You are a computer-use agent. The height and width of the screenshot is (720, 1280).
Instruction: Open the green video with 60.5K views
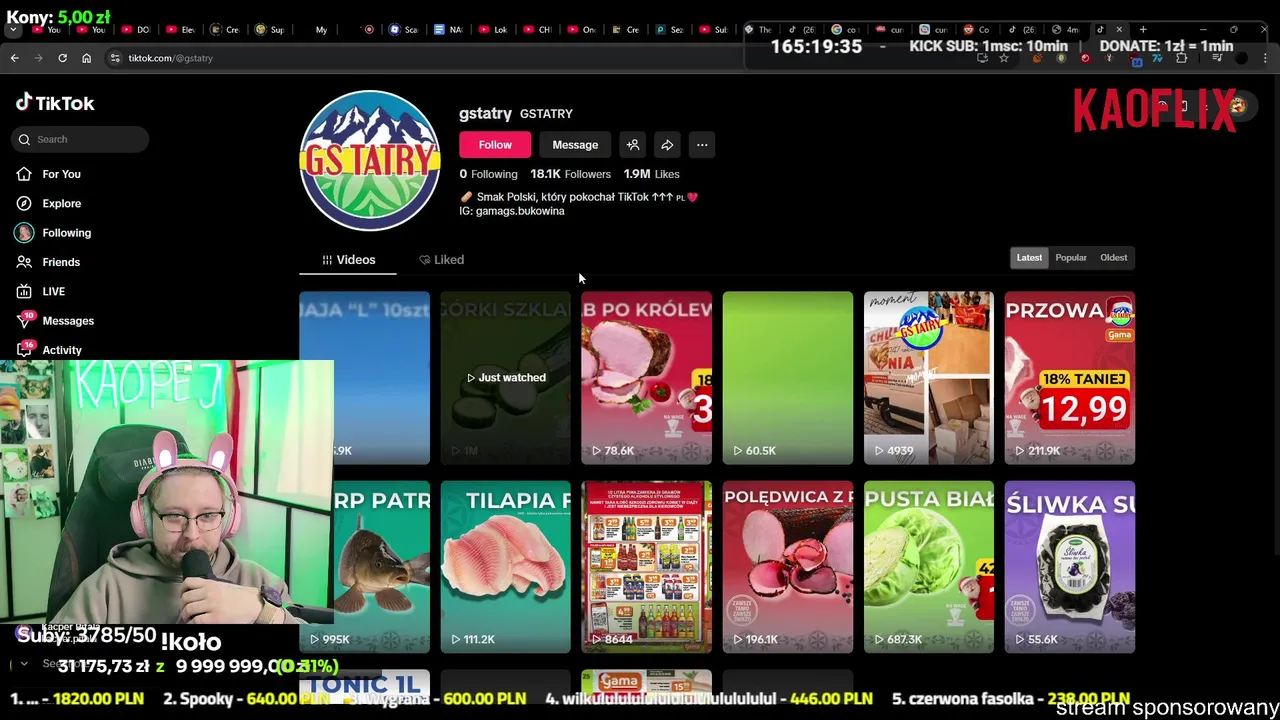click(787, 378)
